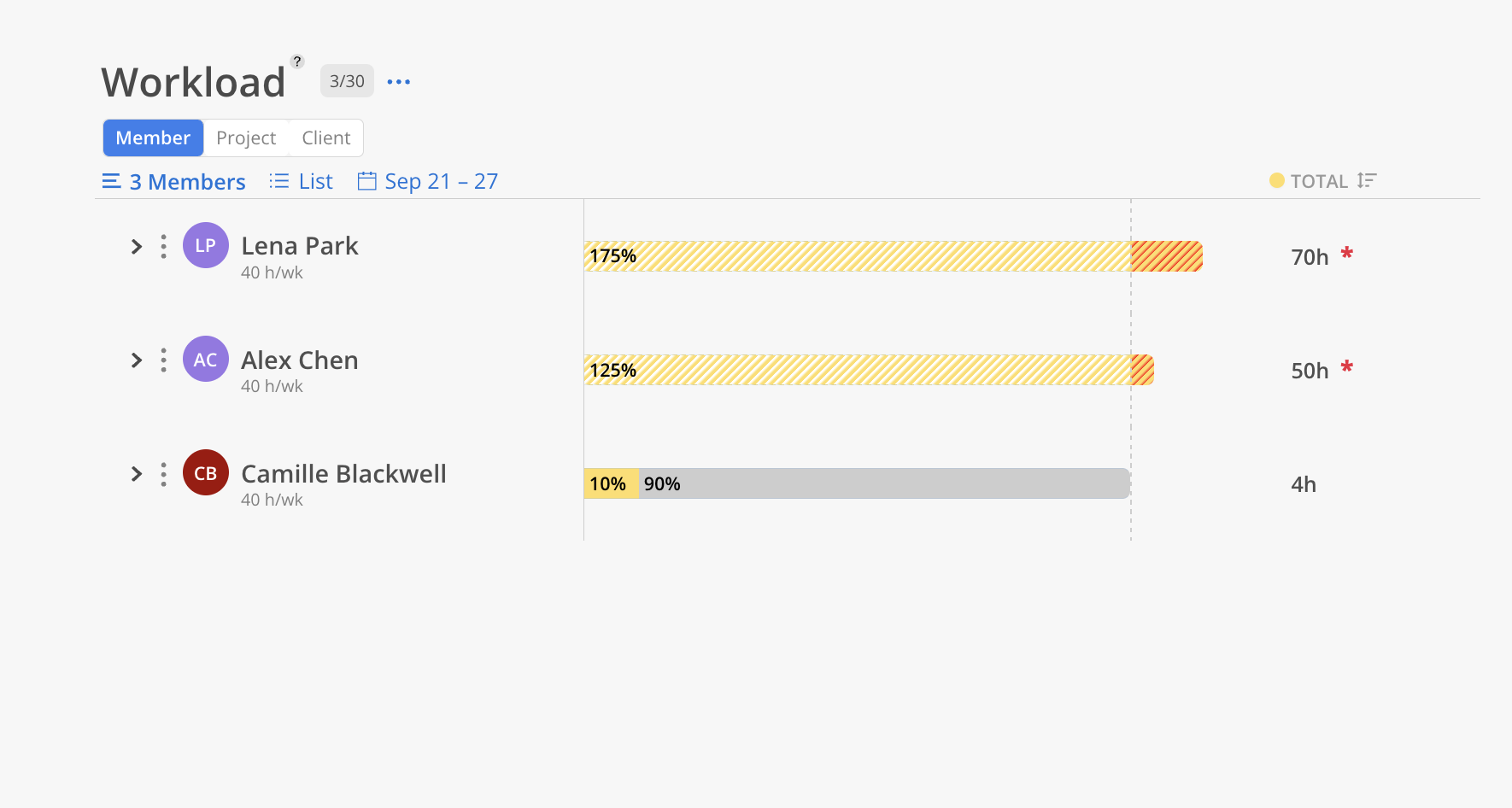The height and width of the screenshot is (808, 1512).
Task: Expand Lena Park's row
Action: pos(137,247)
